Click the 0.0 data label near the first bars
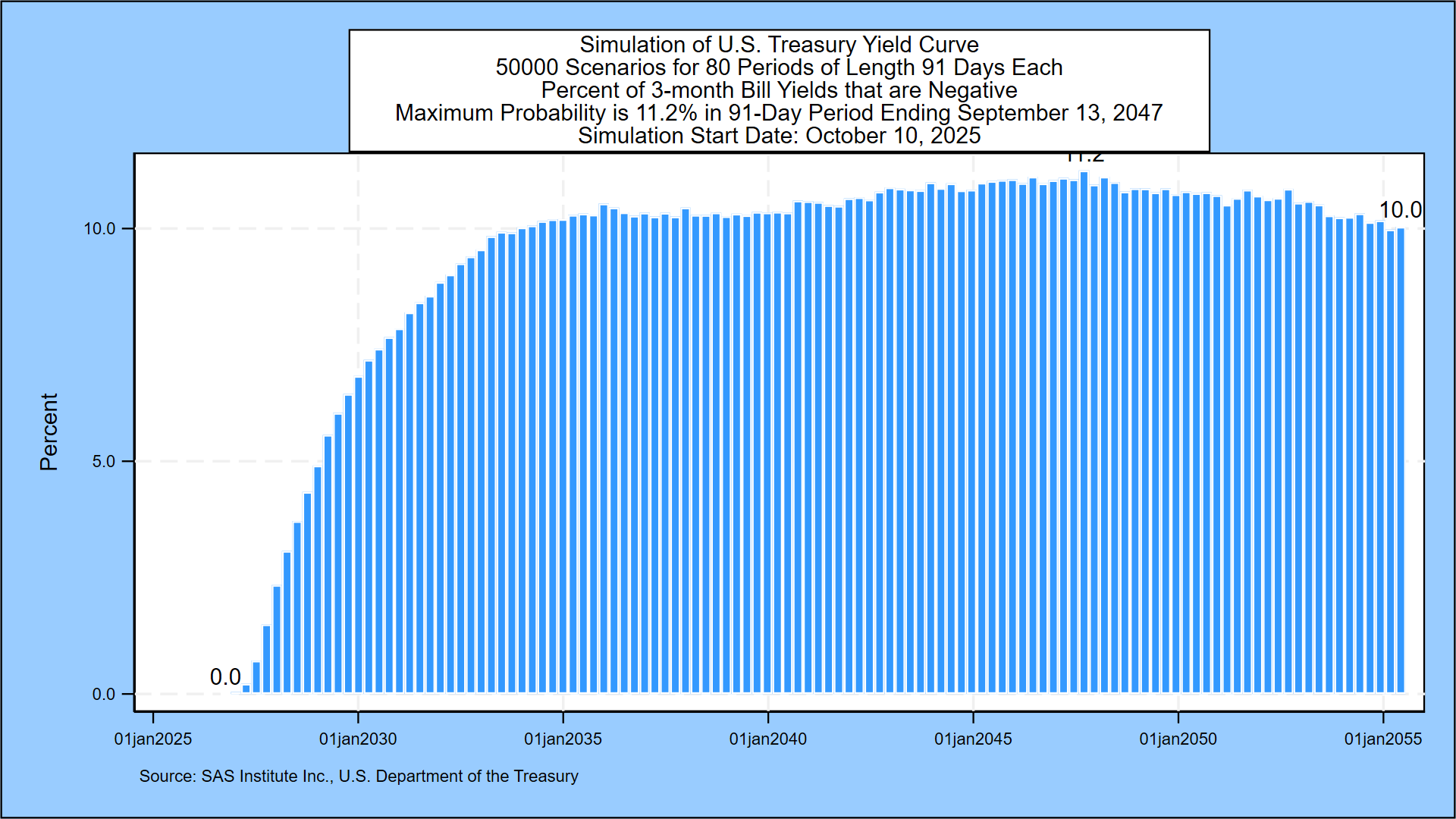Screen dimensions: 1456x819 pyautogui.click(x=225, y=676)
